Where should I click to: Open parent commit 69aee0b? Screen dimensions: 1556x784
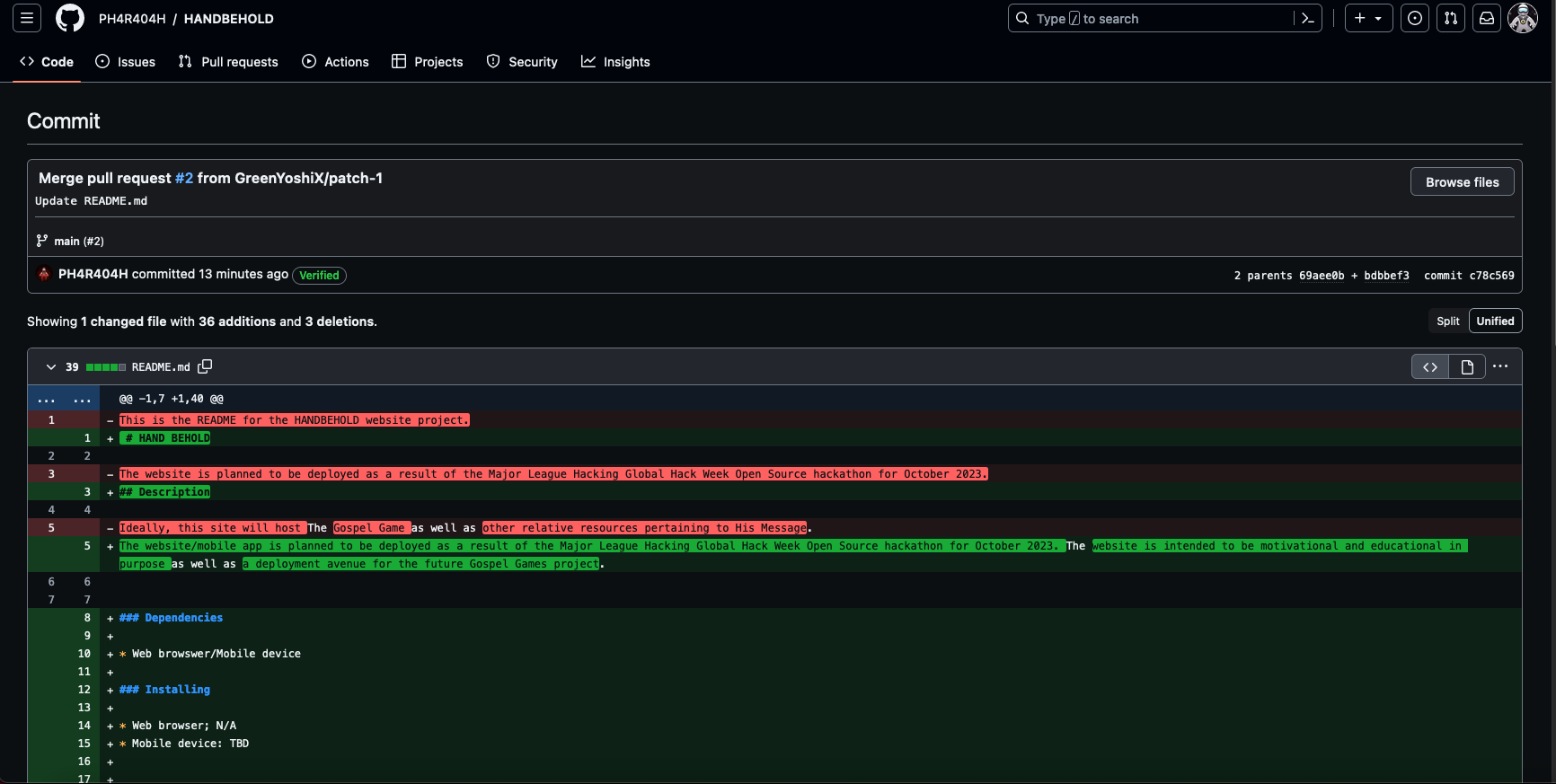pos(1322,276)
